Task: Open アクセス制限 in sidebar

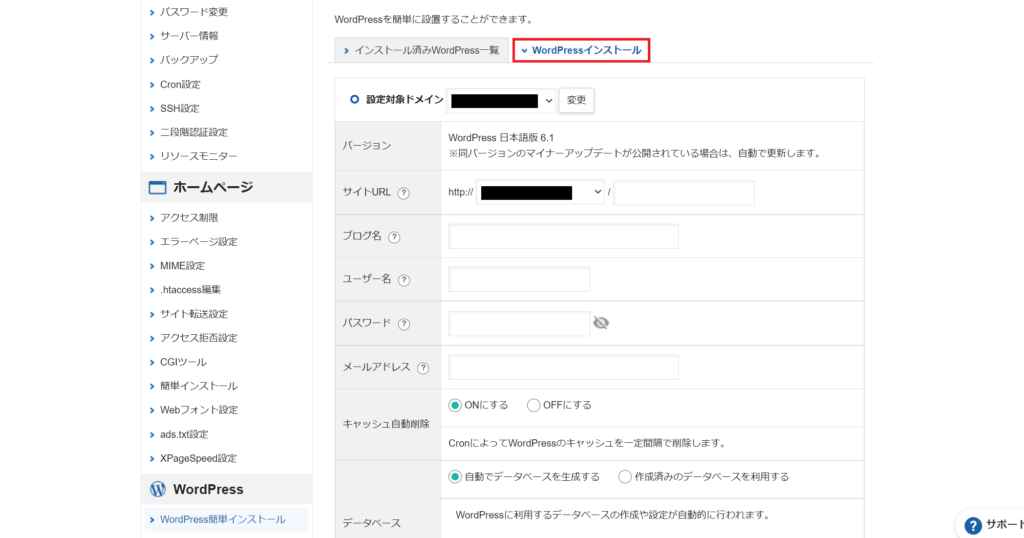Action: 189,218
